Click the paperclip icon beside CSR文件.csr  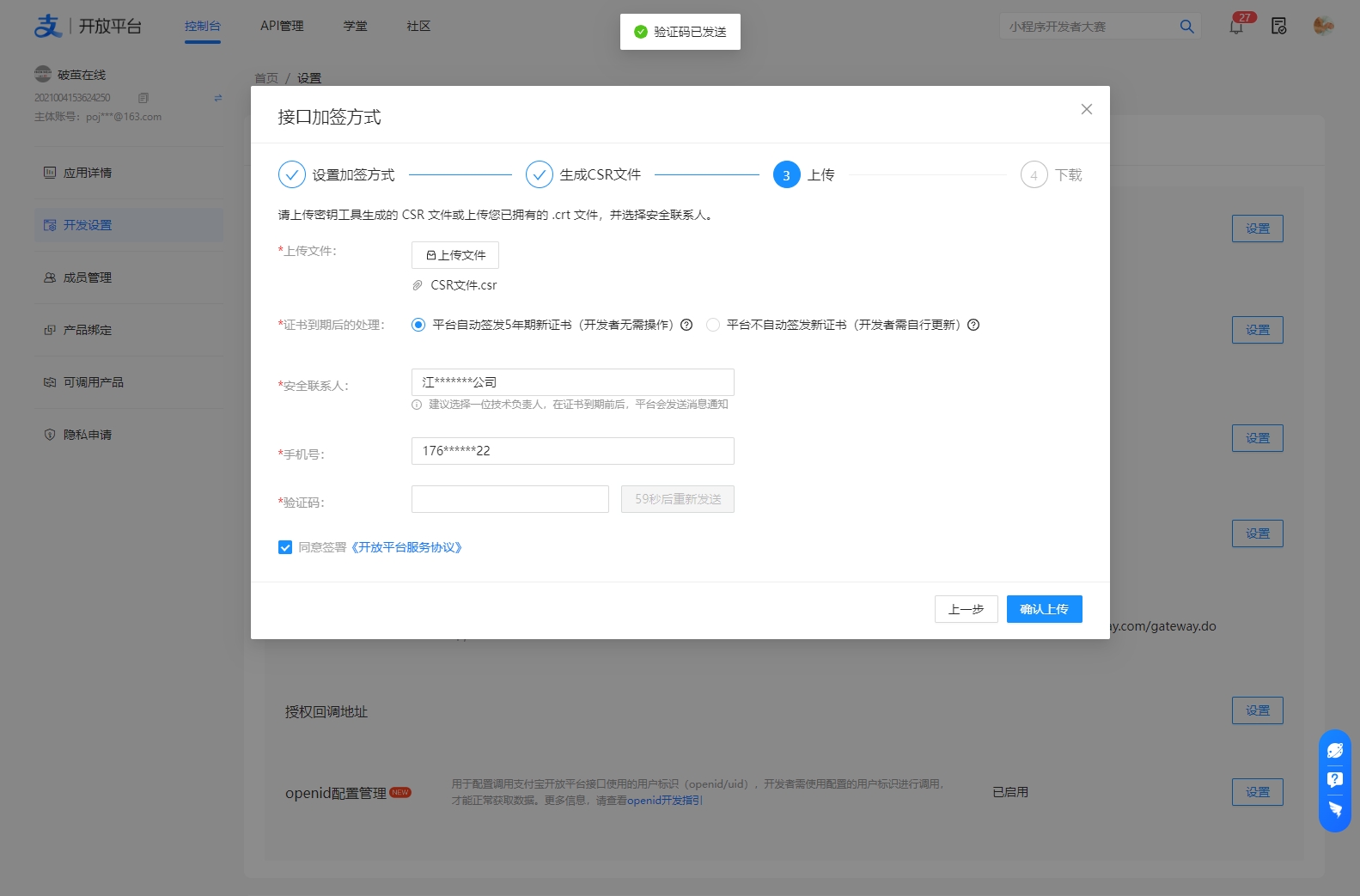(418, 285)
